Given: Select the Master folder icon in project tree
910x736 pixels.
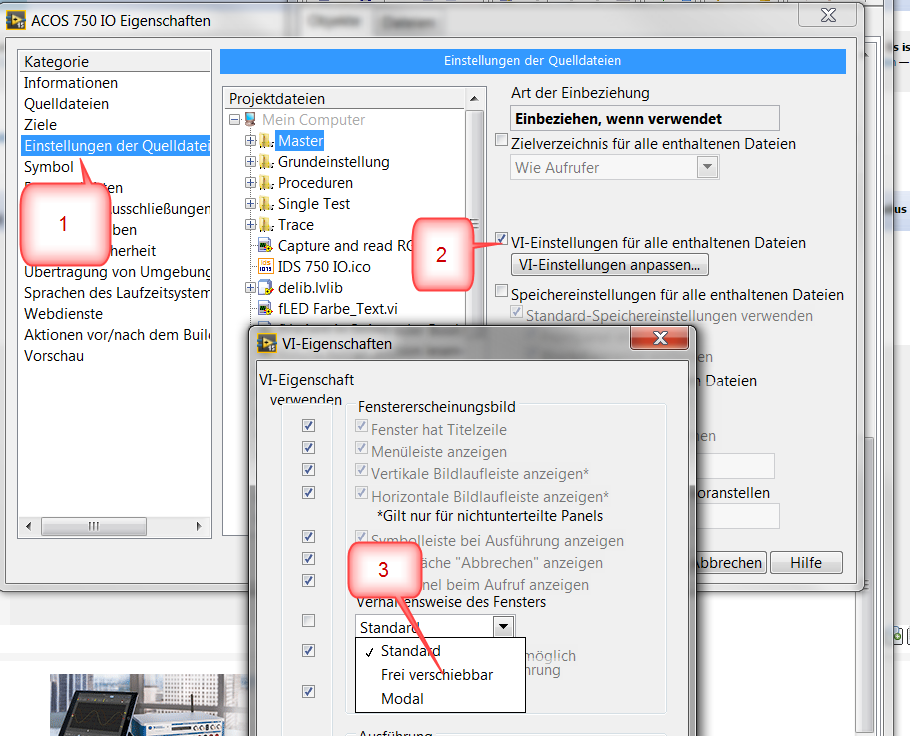Looking at the screenshot, I should click(266, 141).
